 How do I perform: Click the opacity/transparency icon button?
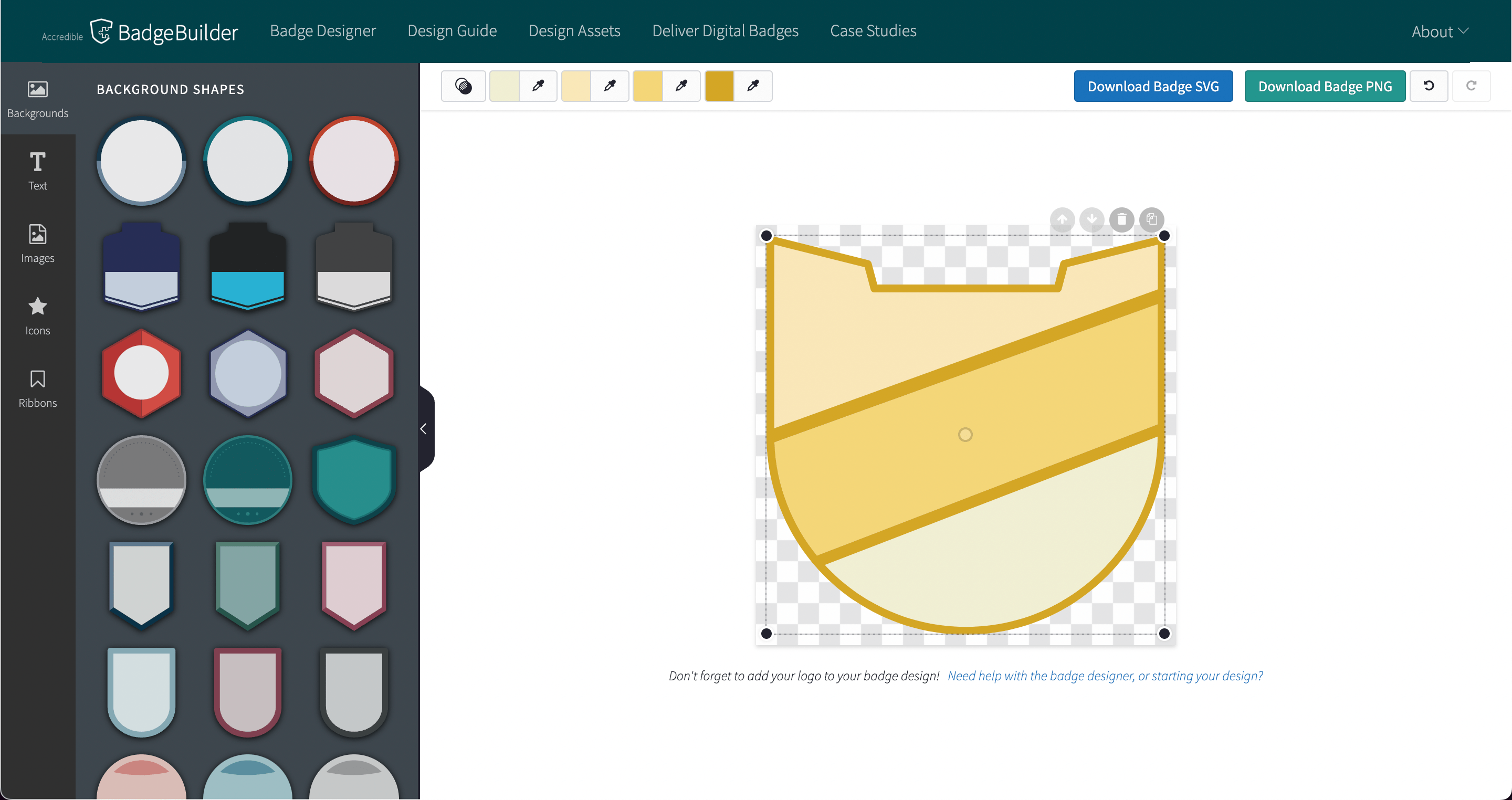pos(463,86)
